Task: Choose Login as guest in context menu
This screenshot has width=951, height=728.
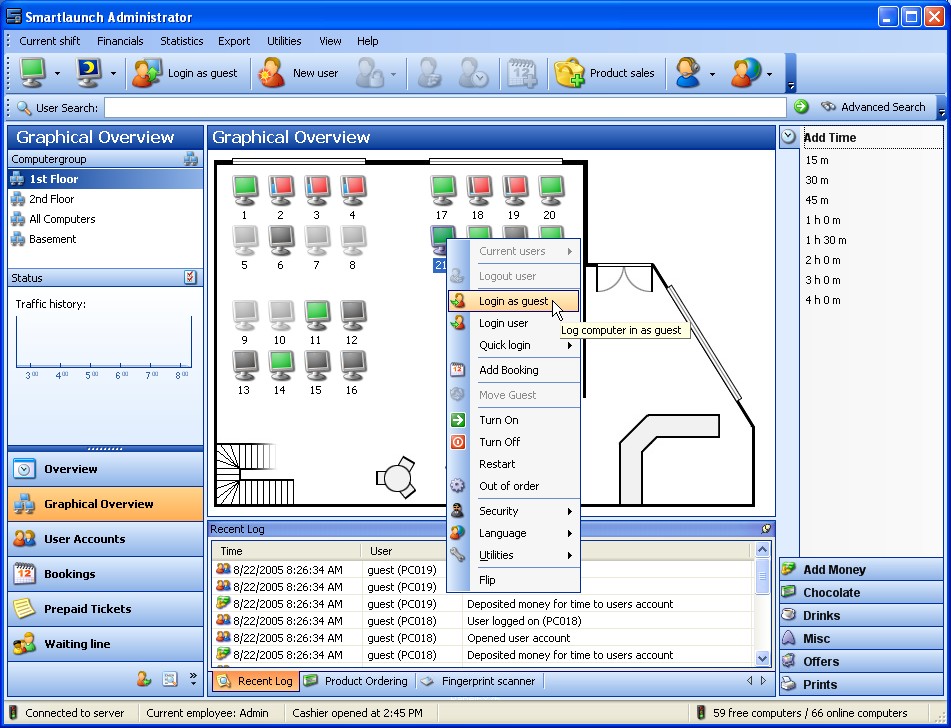Action: coord(513,301)
